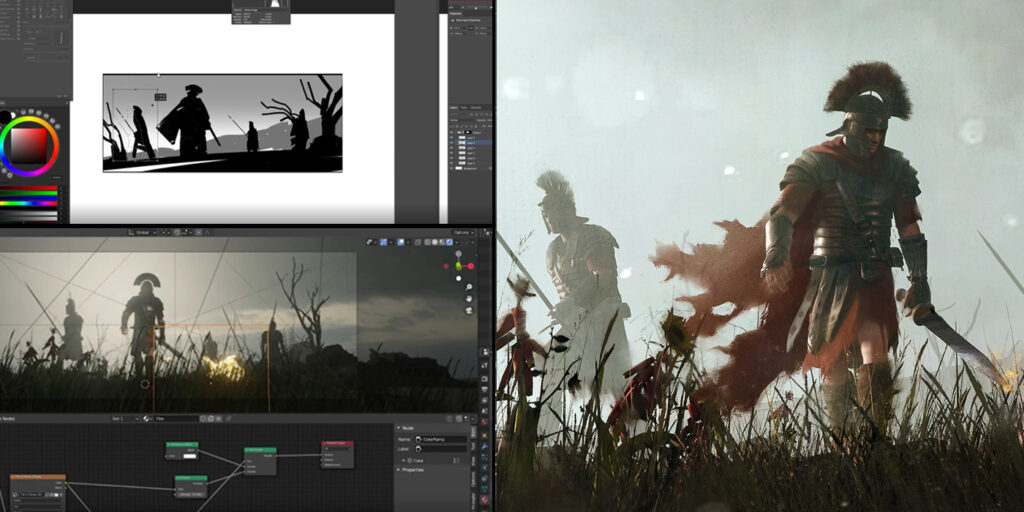Switch to Tool tab in node editor sidebar
This screenshot has width=1024, height=512.
pos(473,446)
